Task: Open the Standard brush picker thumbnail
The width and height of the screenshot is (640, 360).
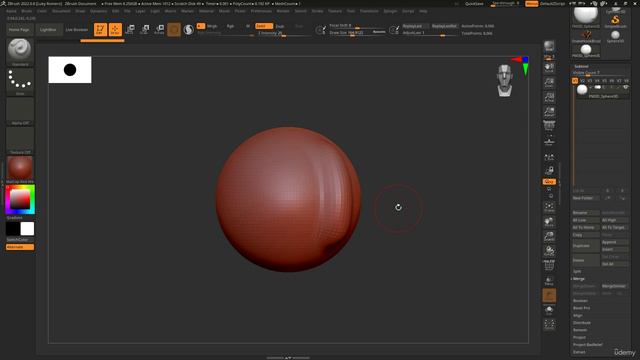Action: 20,52
